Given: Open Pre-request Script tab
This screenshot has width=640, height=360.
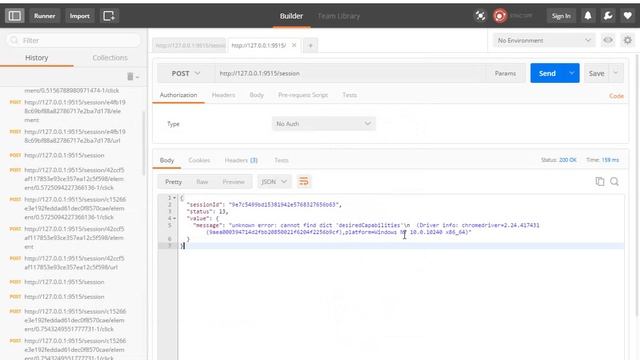Looking at the screenshot, I should tap(303, 95).
